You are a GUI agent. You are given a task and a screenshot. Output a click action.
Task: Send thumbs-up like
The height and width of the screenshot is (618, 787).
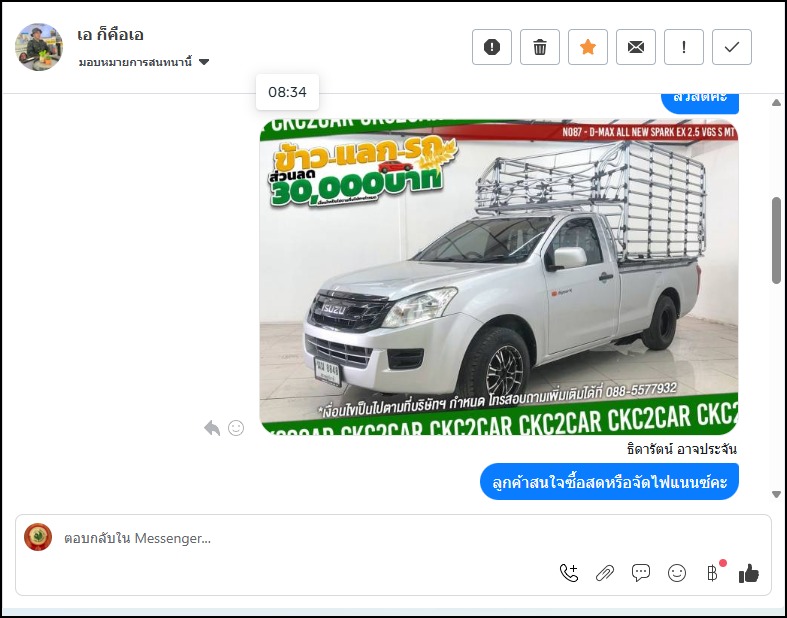point(748,573)
